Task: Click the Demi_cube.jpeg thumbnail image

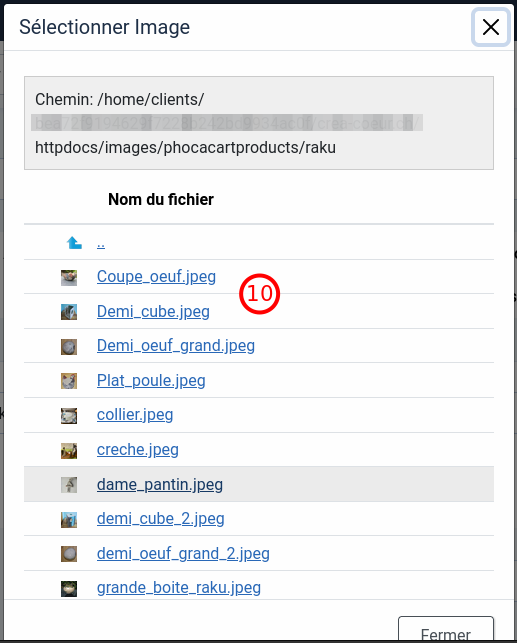Action: (x=69, y=312)
